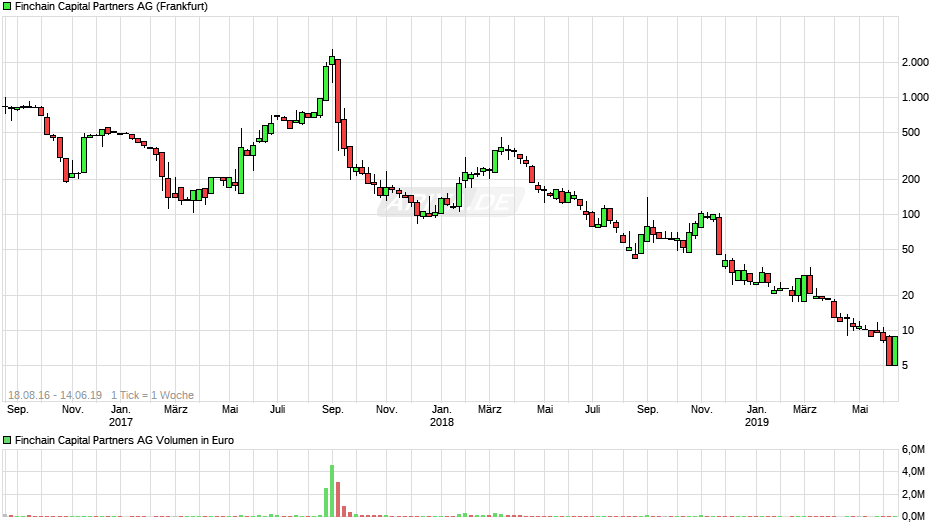Click 'Jan.' label above 2018

click(442, 410)
